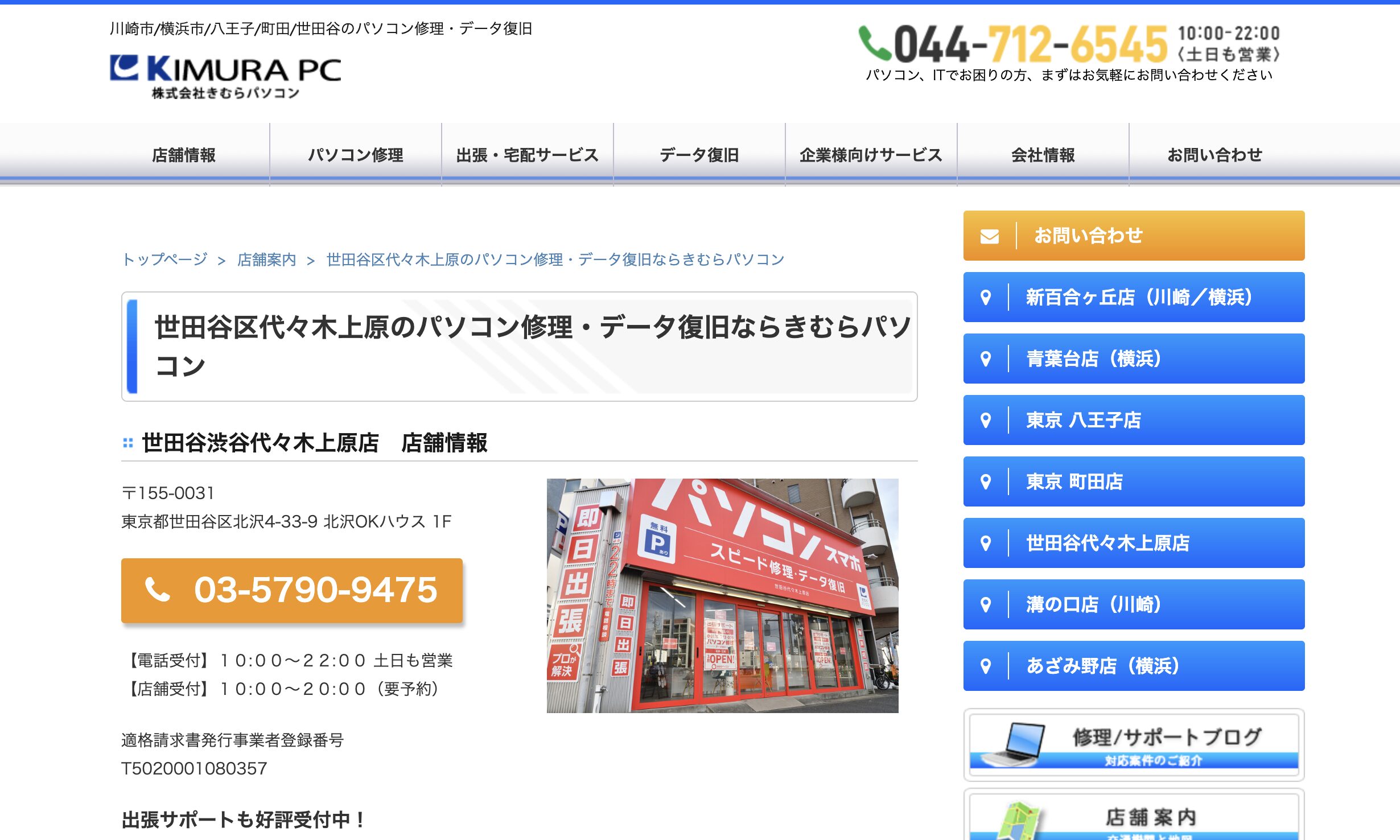Click the address text 東京都世田谷区北沢4-33-9
Viewport: 1400px width, 840px height.
(286, 521)
